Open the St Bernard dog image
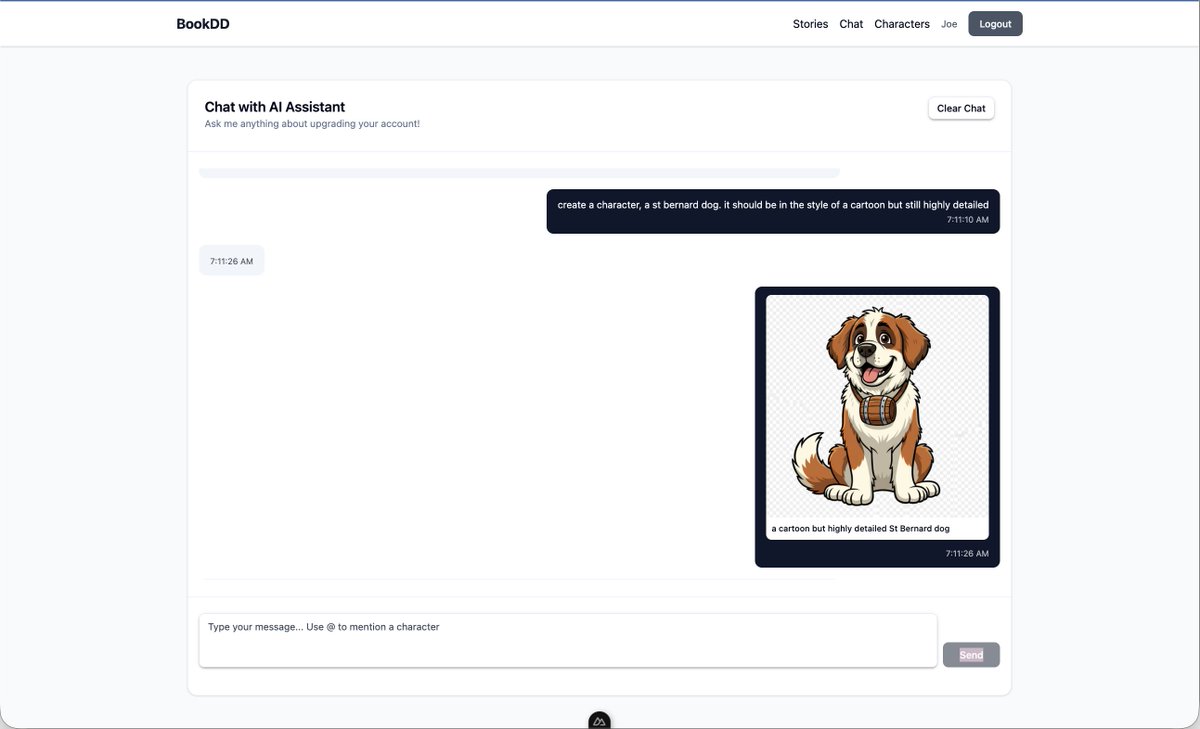 point(877,406)
